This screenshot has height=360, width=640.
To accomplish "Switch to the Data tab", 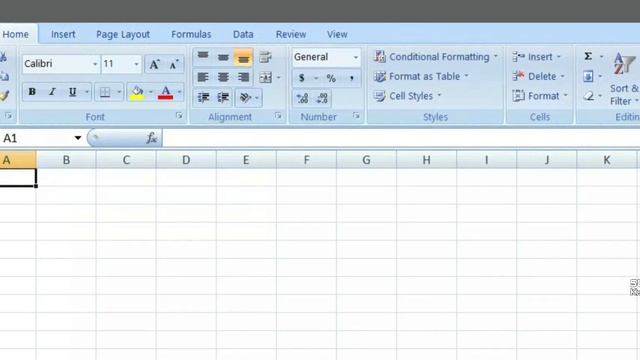I will [243, 34].
